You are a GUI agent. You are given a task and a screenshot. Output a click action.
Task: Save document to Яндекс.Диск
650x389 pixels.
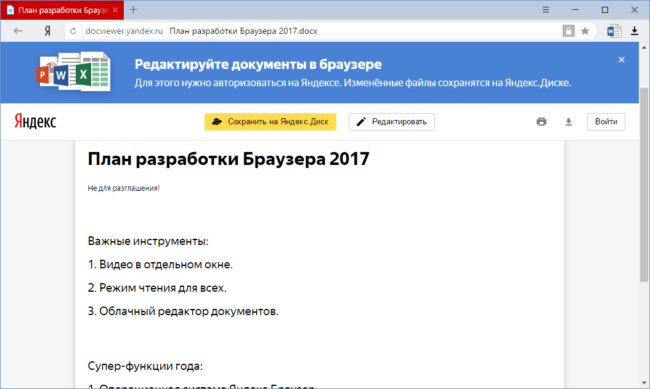tap(270, 122)
